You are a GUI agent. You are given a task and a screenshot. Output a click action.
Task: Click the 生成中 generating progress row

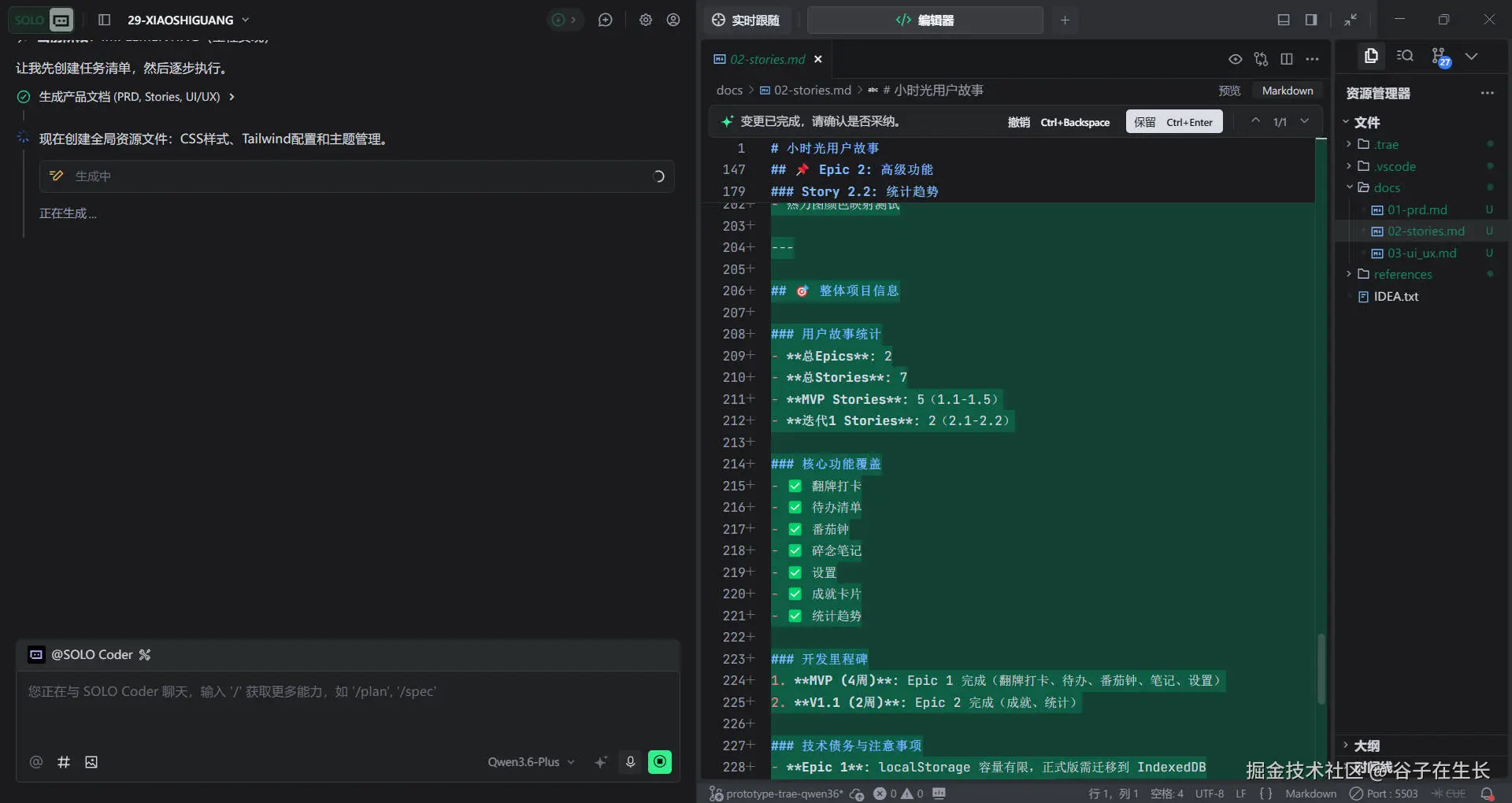357,176
